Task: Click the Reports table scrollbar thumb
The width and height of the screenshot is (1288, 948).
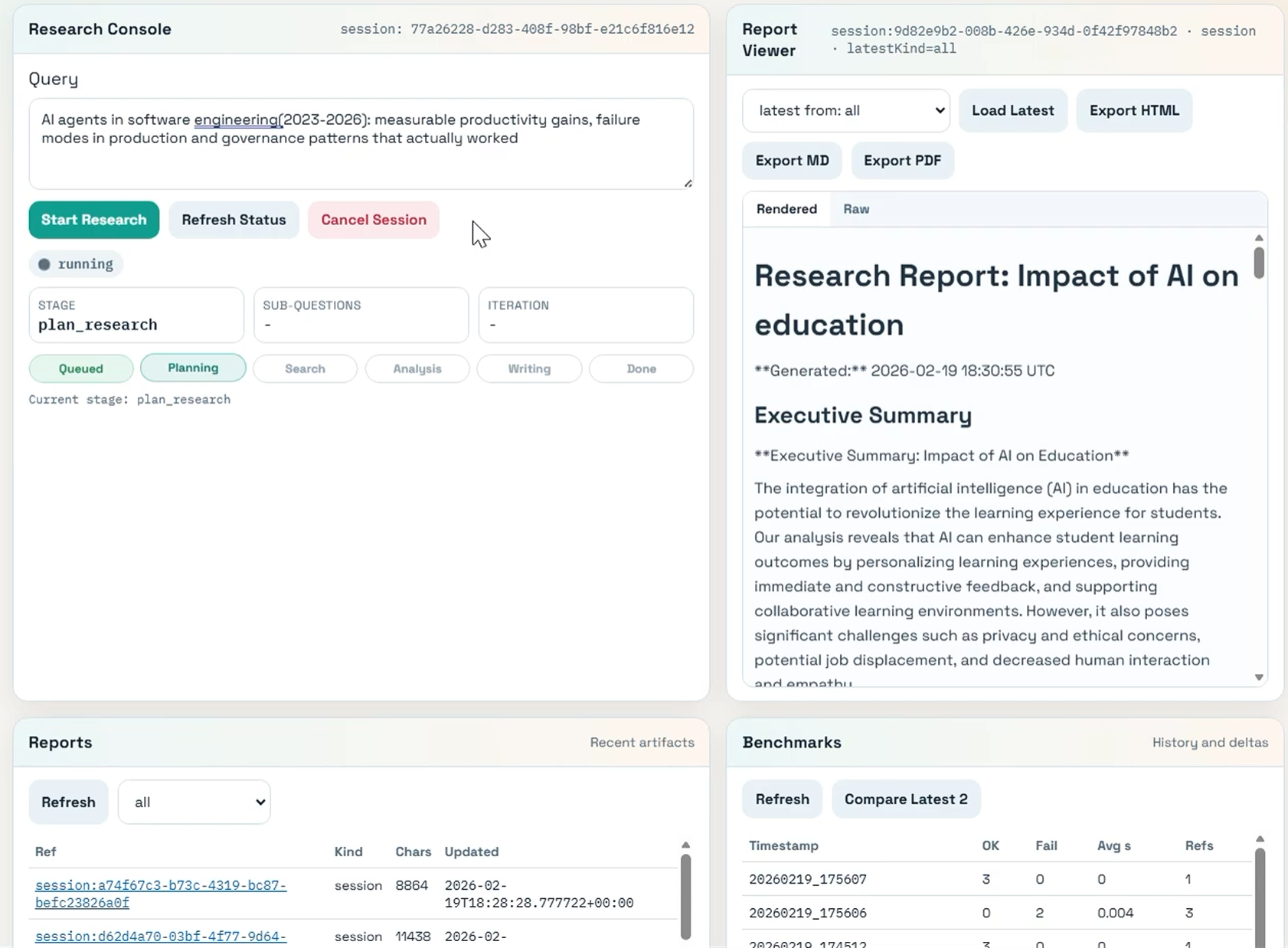Action: (685, 896)
